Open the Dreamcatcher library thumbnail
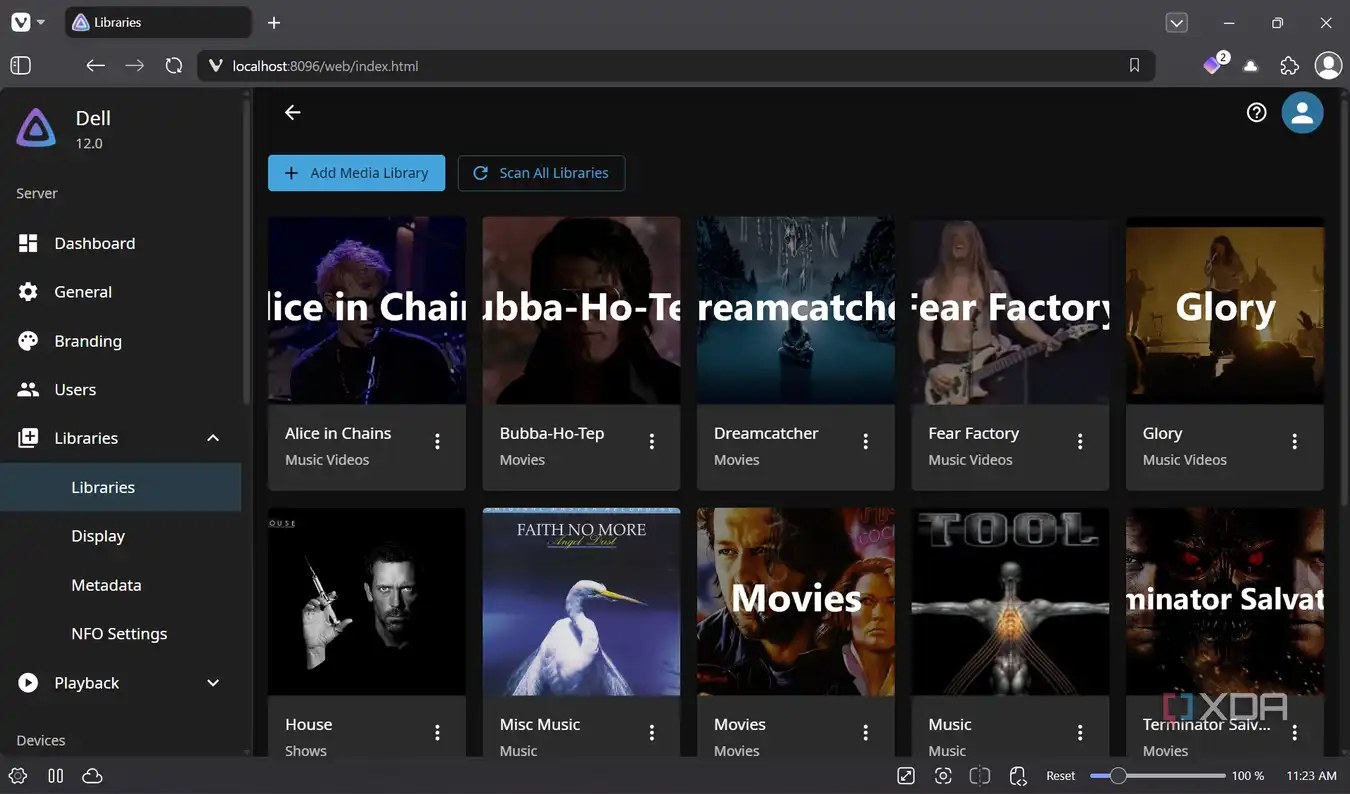 (x=796, y=310)
